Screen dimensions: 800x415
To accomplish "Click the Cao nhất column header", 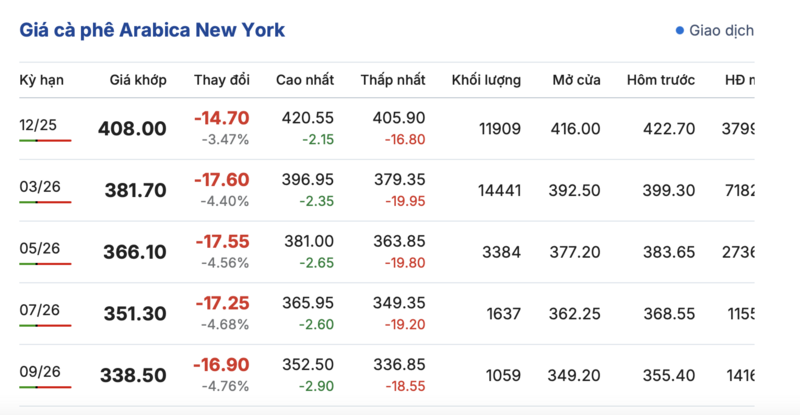I will point(305,79).
